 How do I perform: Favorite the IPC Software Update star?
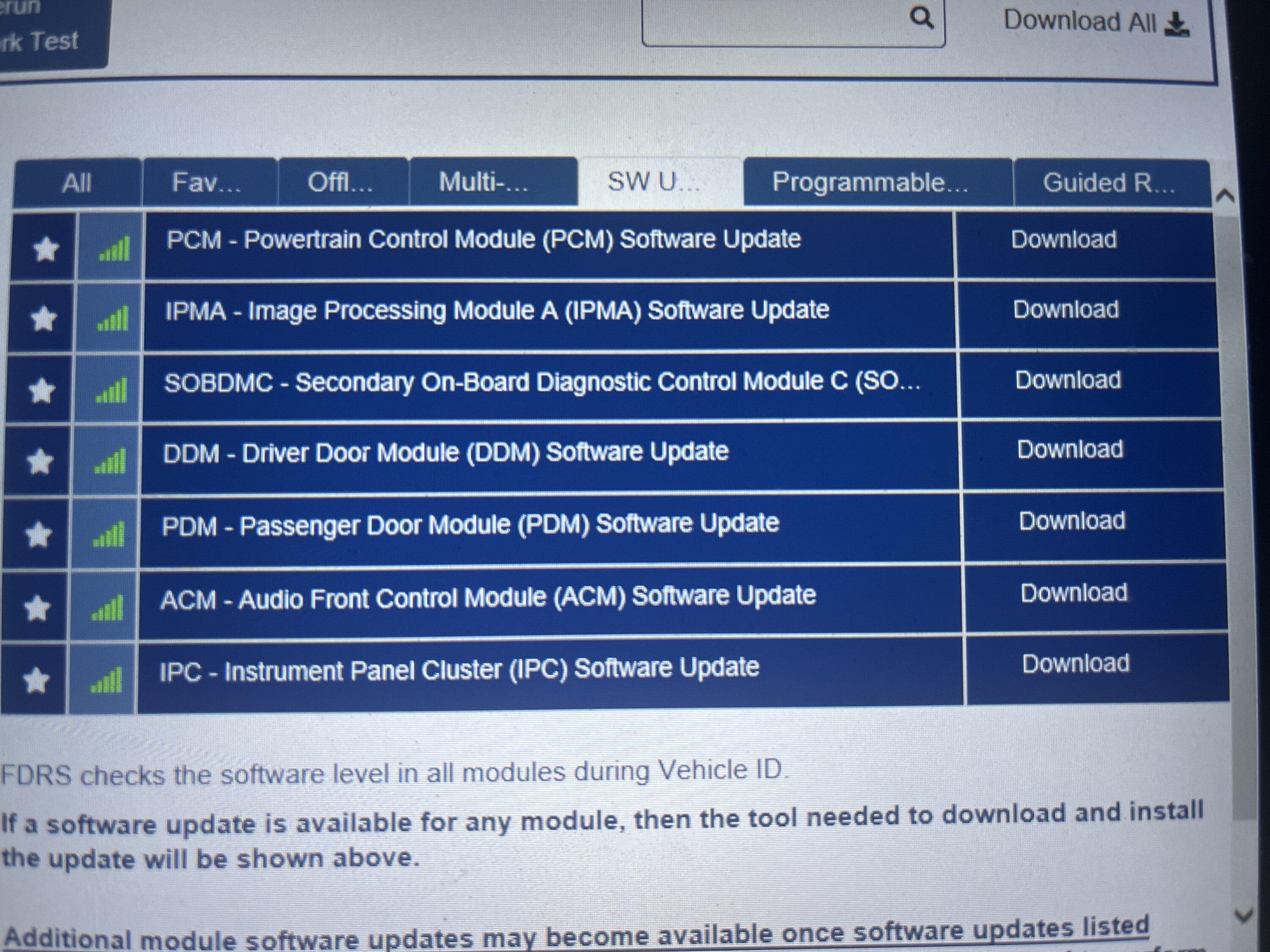(36, 680)
